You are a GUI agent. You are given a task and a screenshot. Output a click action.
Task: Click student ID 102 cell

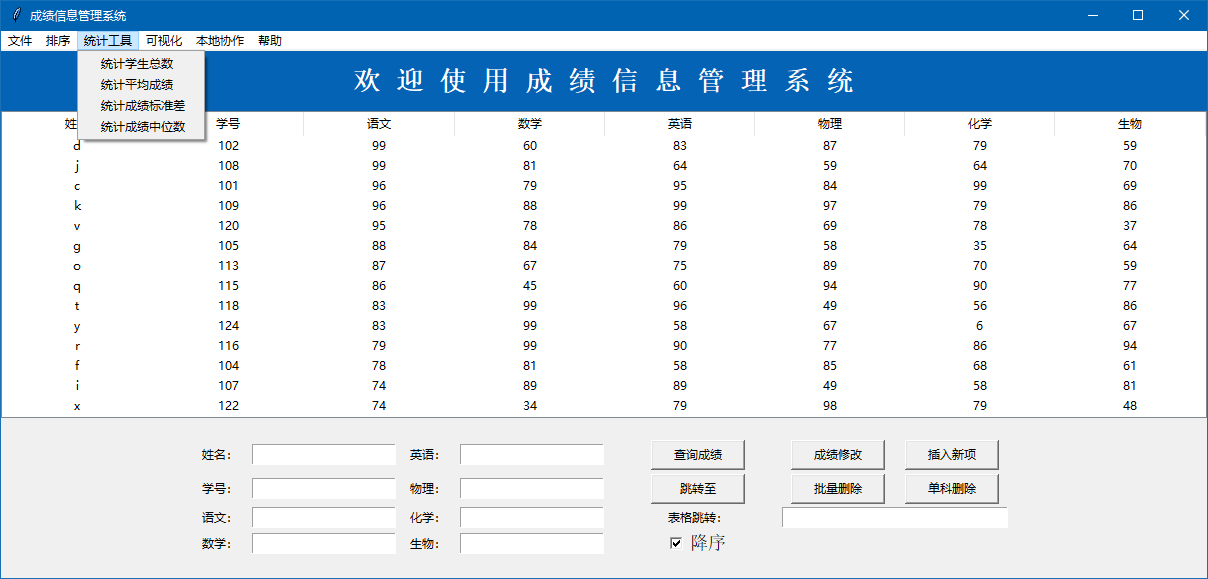(228, 146)
